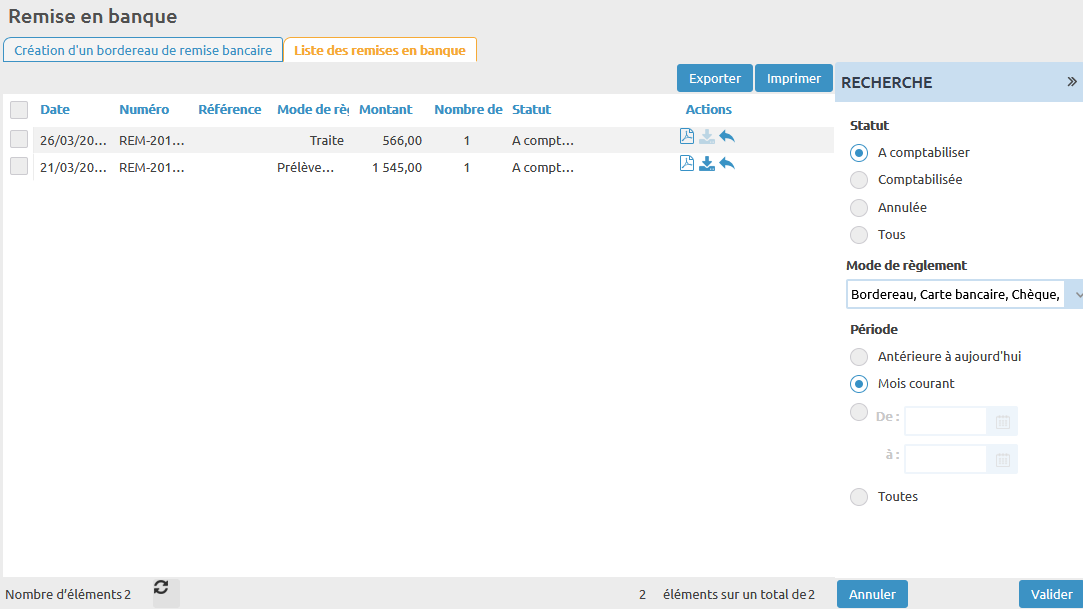
Task: Tick checkbox for the 26/03 remise row
Action: pos(19,139)
